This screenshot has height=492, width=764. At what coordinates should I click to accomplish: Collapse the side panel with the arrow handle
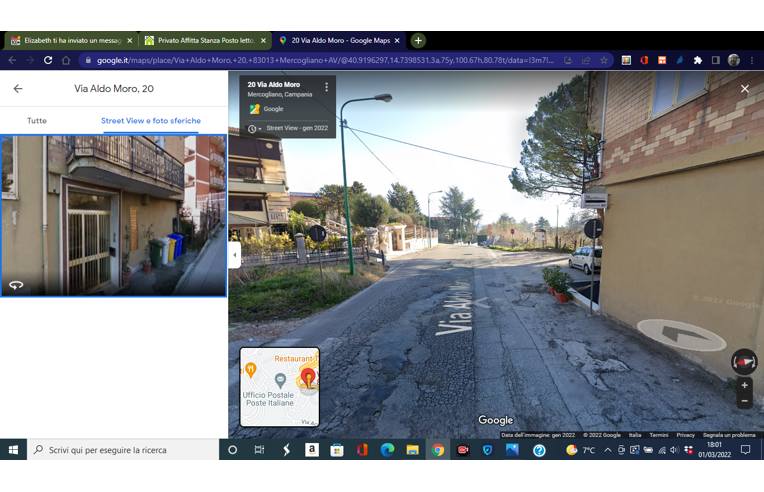tap(234, 255)
